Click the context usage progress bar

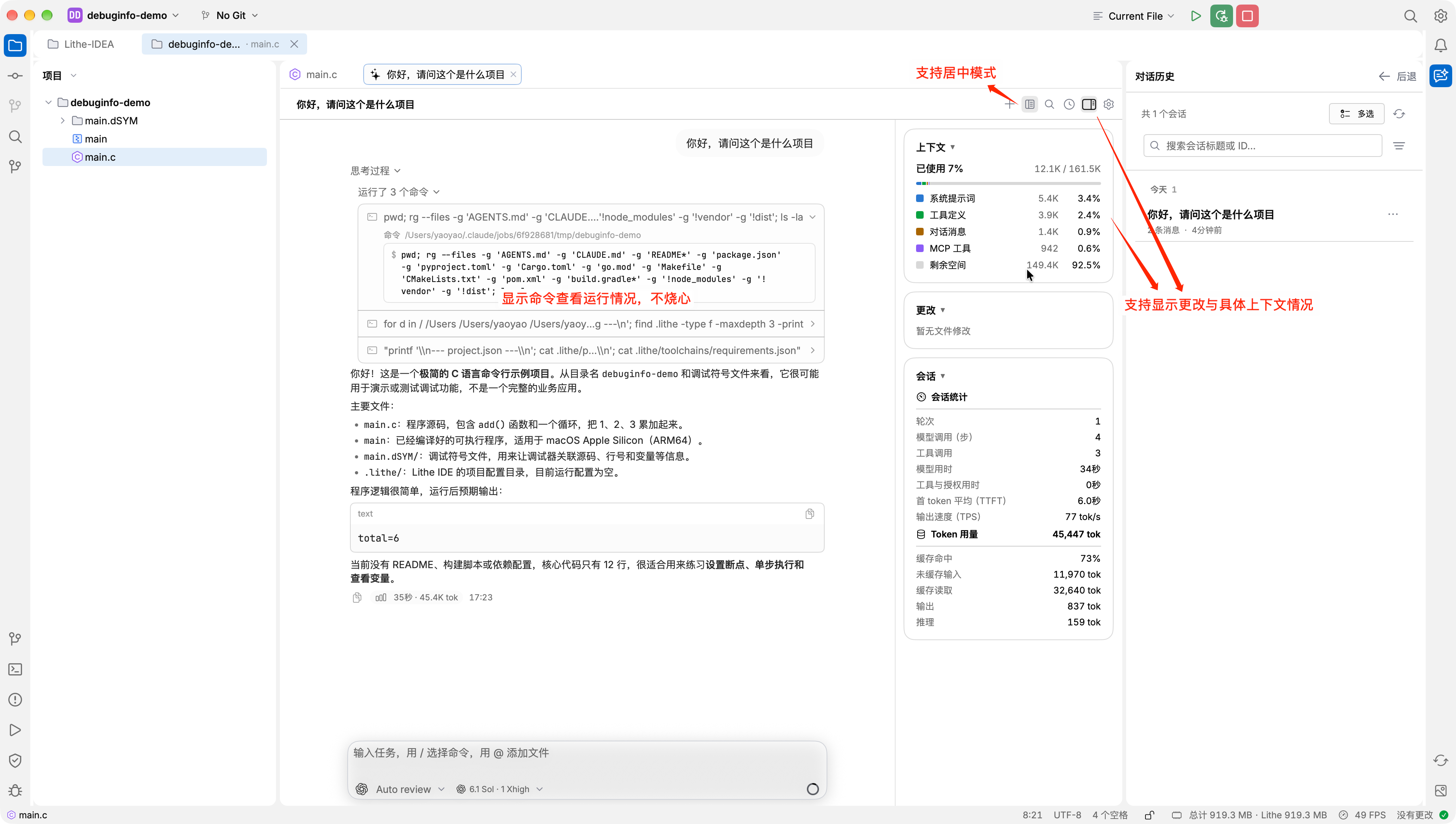click(1008, 183)
